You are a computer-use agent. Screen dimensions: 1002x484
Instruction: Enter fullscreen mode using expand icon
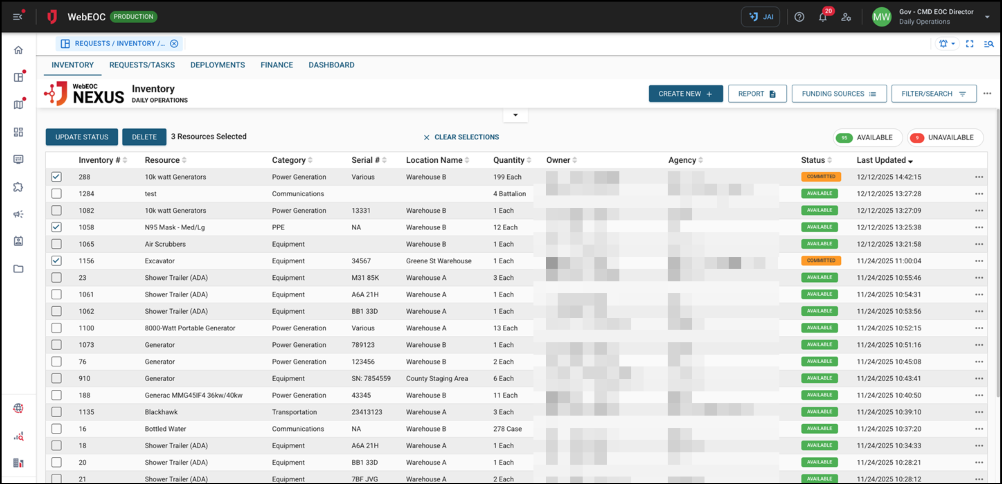coord(969,44)
